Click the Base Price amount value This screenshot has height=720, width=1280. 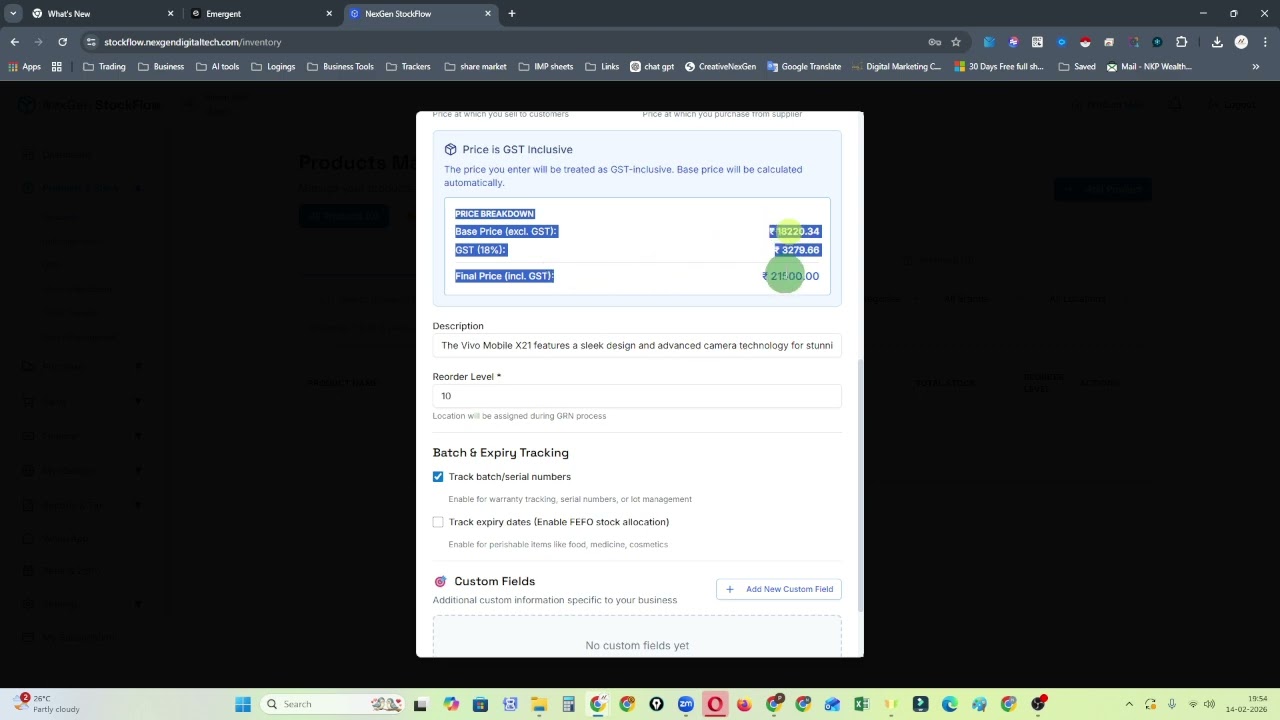point(794,231)
